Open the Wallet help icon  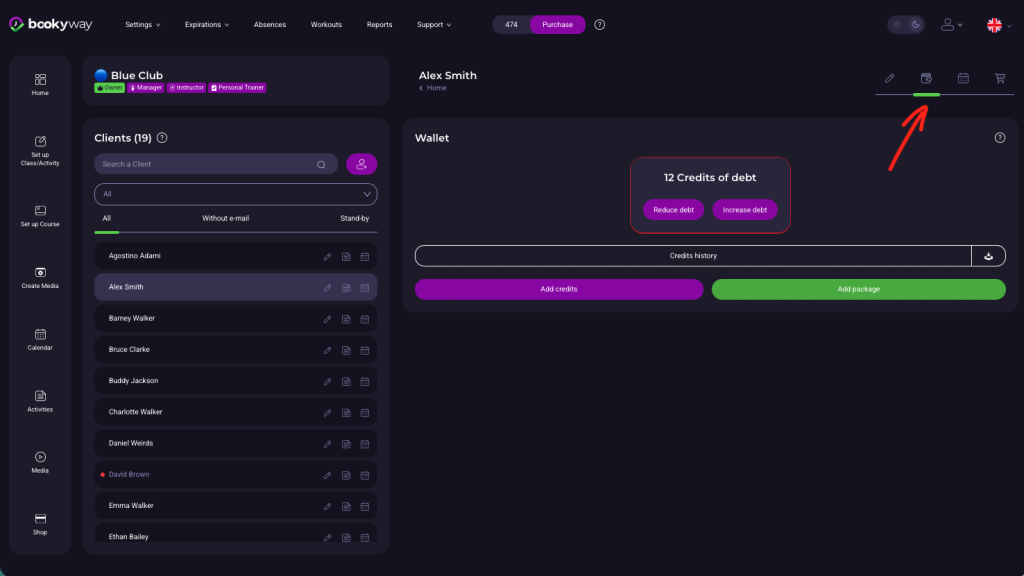coord(1000,138)
